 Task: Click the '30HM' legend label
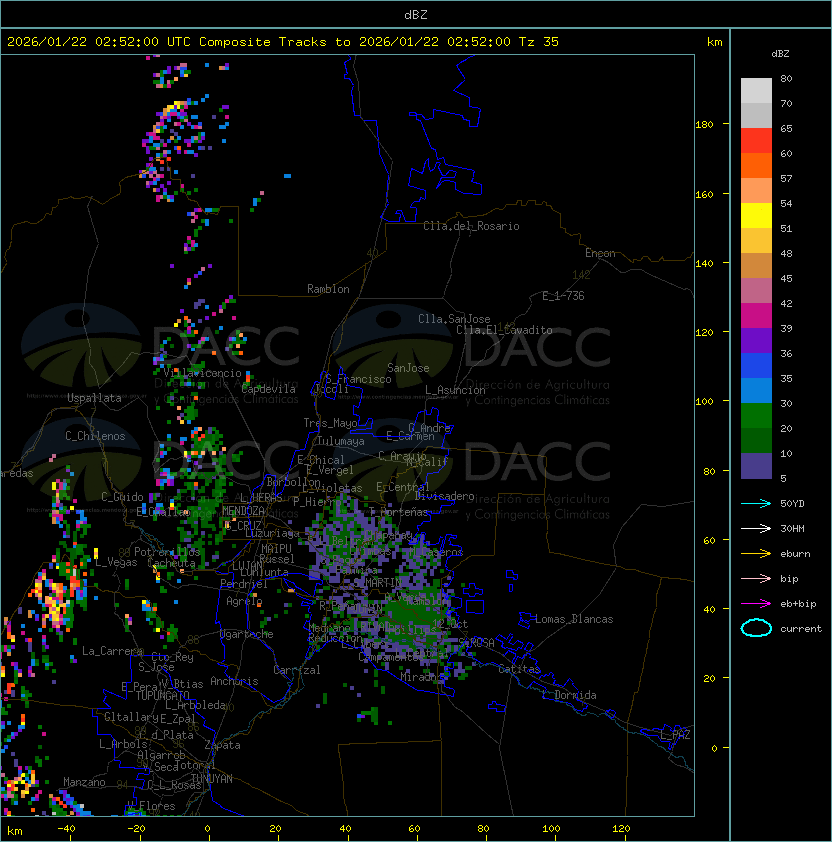coord(792,528)
